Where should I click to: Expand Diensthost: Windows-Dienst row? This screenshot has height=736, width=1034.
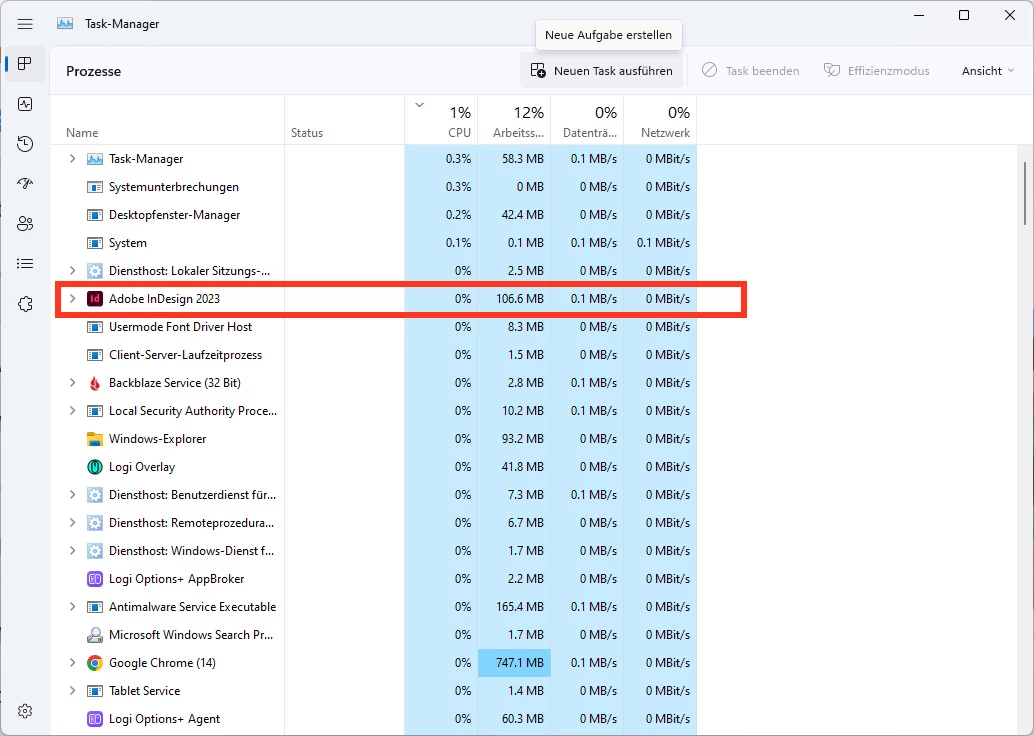[x=73, y=551]
